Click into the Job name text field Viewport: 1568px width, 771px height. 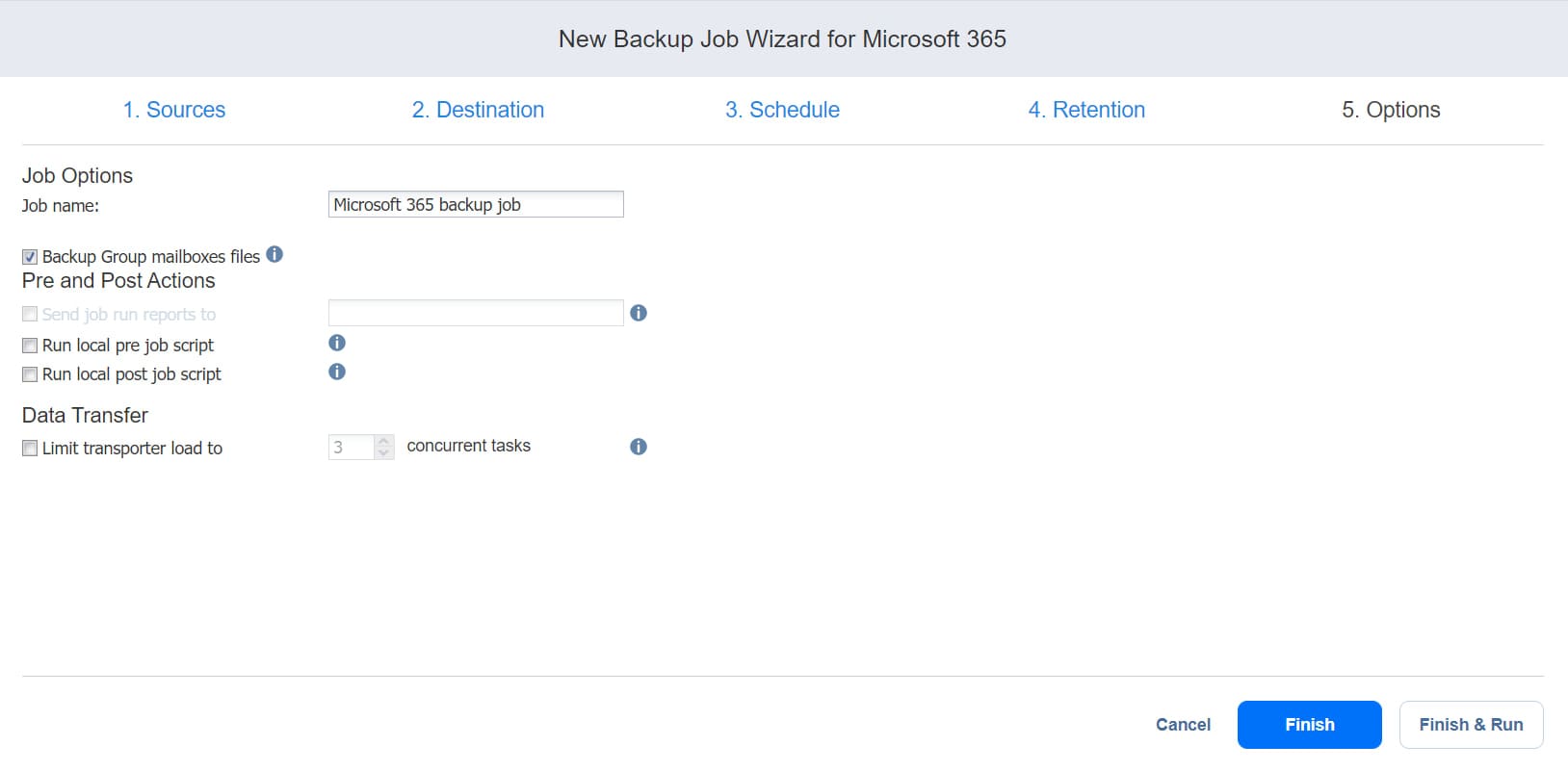tap(476, 204)
